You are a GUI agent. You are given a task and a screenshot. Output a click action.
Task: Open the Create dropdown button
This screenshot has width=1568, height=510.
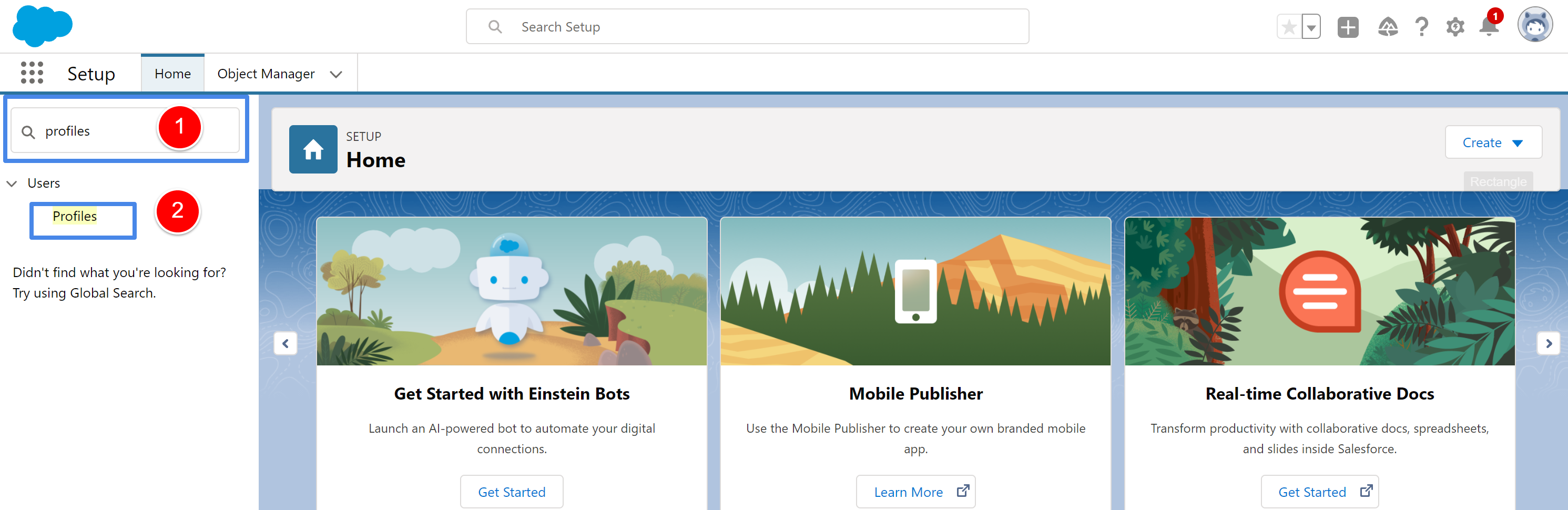click(1493, 142)
